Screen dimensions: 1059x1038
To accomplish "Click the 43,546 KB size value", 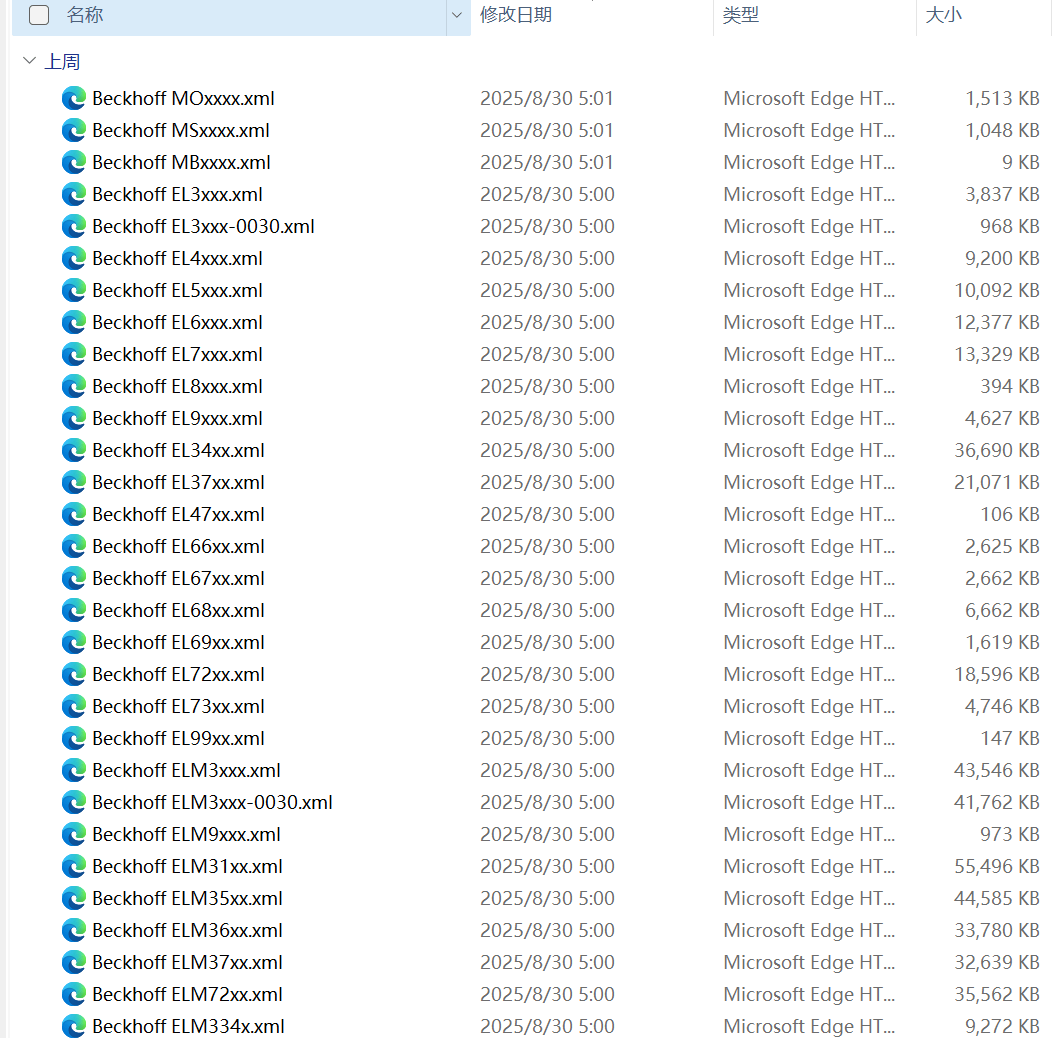I will 997,771.
